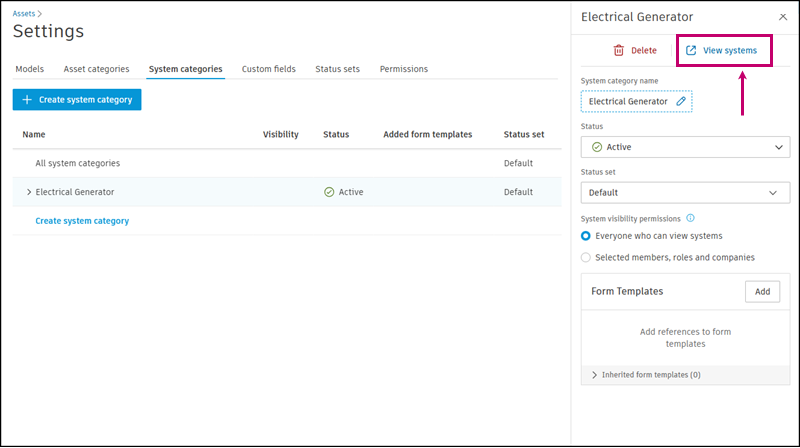The width and height of the screenshot is (800, 448).
Task: Open the Status sets tab
Action: [x=337, y=69]
